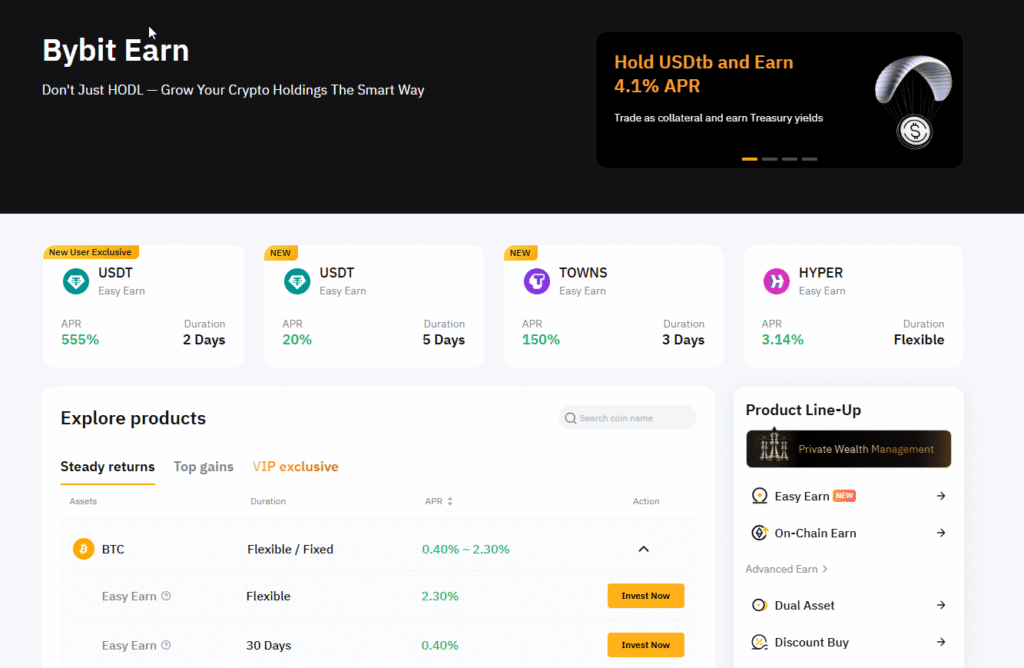
Task: Click the Duration column header
Action: tap(268, 501)
